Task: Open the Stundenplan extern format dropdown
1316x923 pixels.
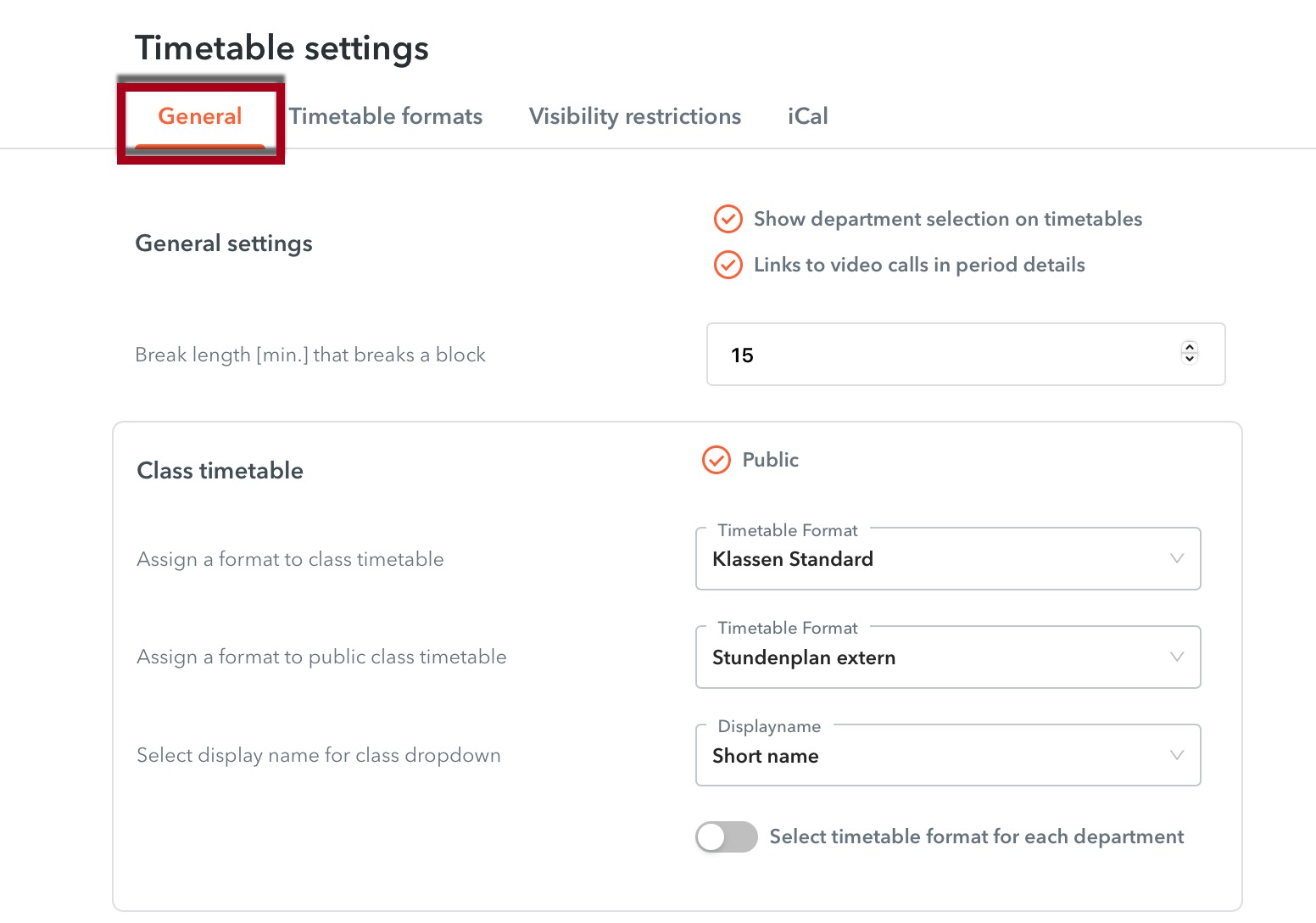Action: [933, 657]
